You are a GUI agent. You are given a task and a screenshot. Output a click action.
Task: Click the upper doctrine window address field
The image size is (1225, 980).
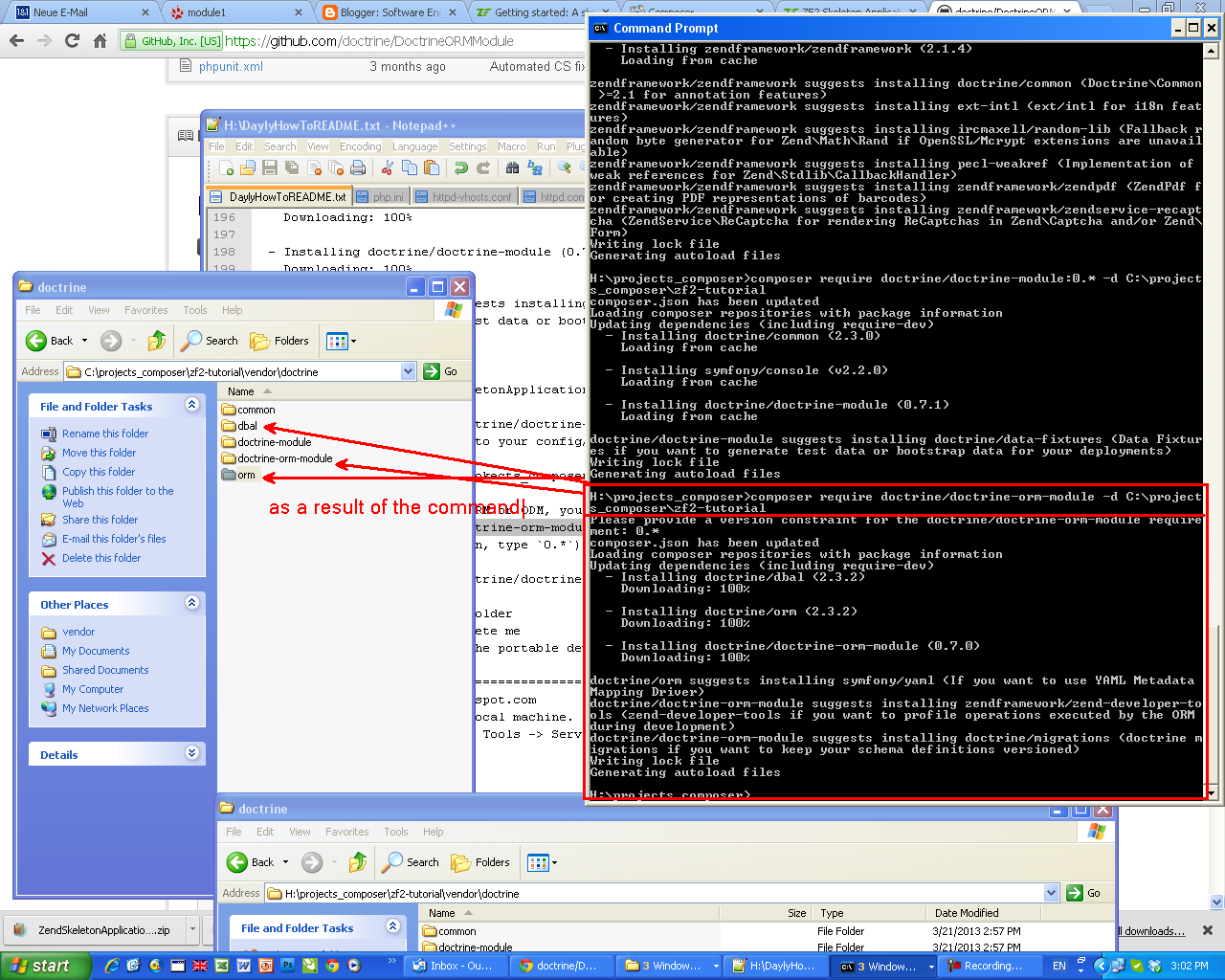[x=240, y=371]
